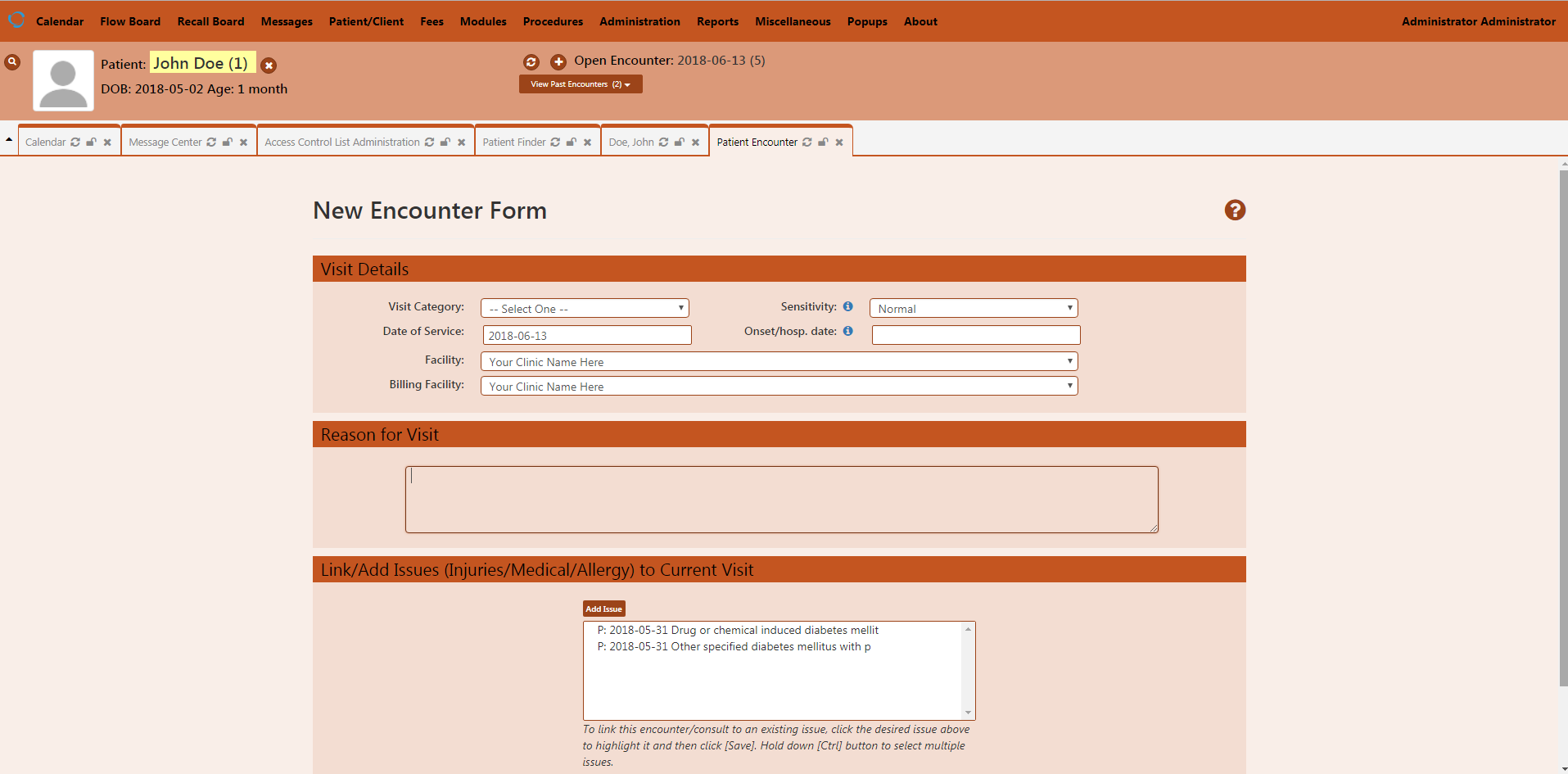
Task: Select the drug induced diabetes issue
Action: click(x=737, y=630)
